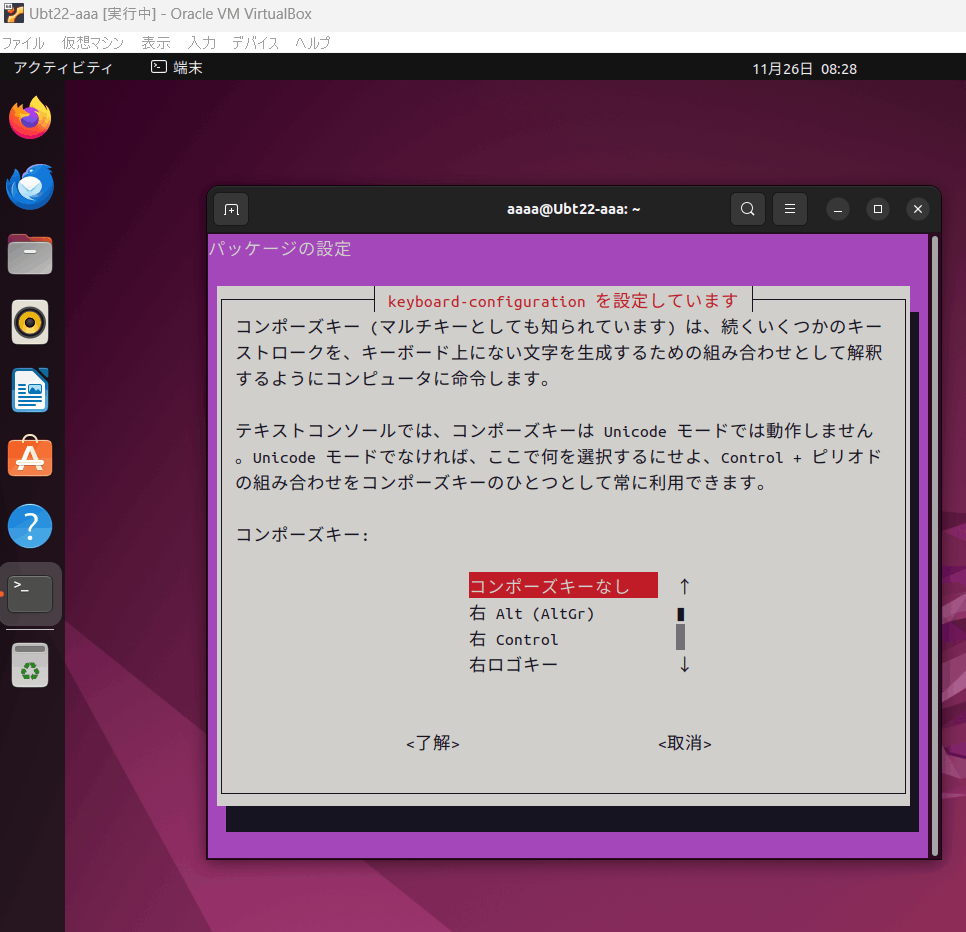Open the 表示 menu
Screen dimensions: 966x932
(x=155, y=43)
